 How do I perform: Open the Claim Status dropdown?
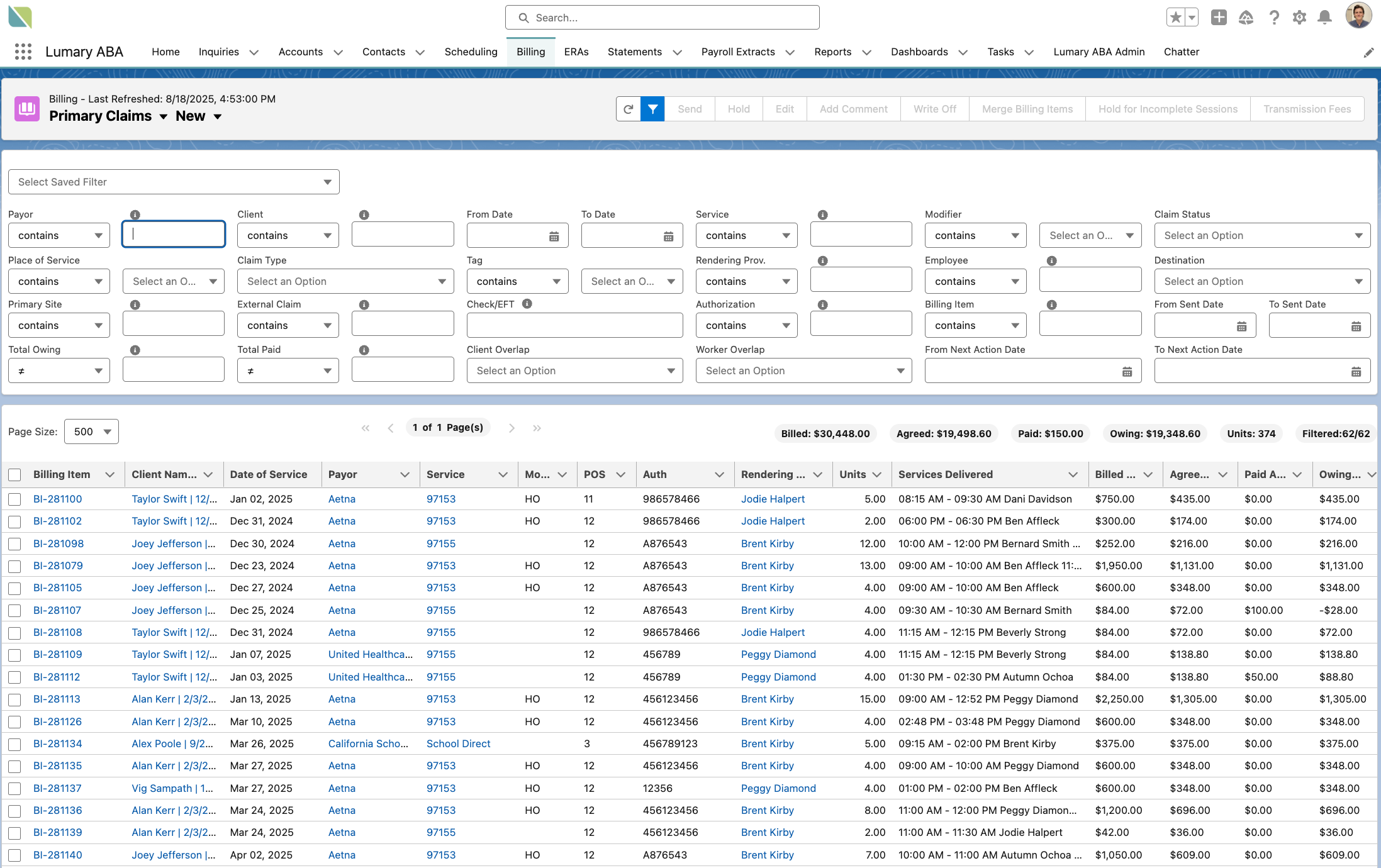tap(1261, 235)
